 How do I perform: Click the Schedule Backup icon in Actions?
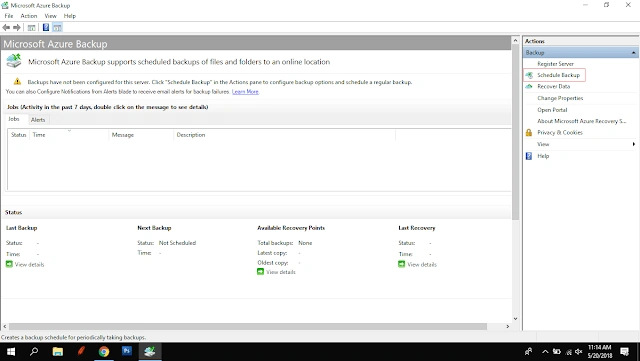point(529,75)
